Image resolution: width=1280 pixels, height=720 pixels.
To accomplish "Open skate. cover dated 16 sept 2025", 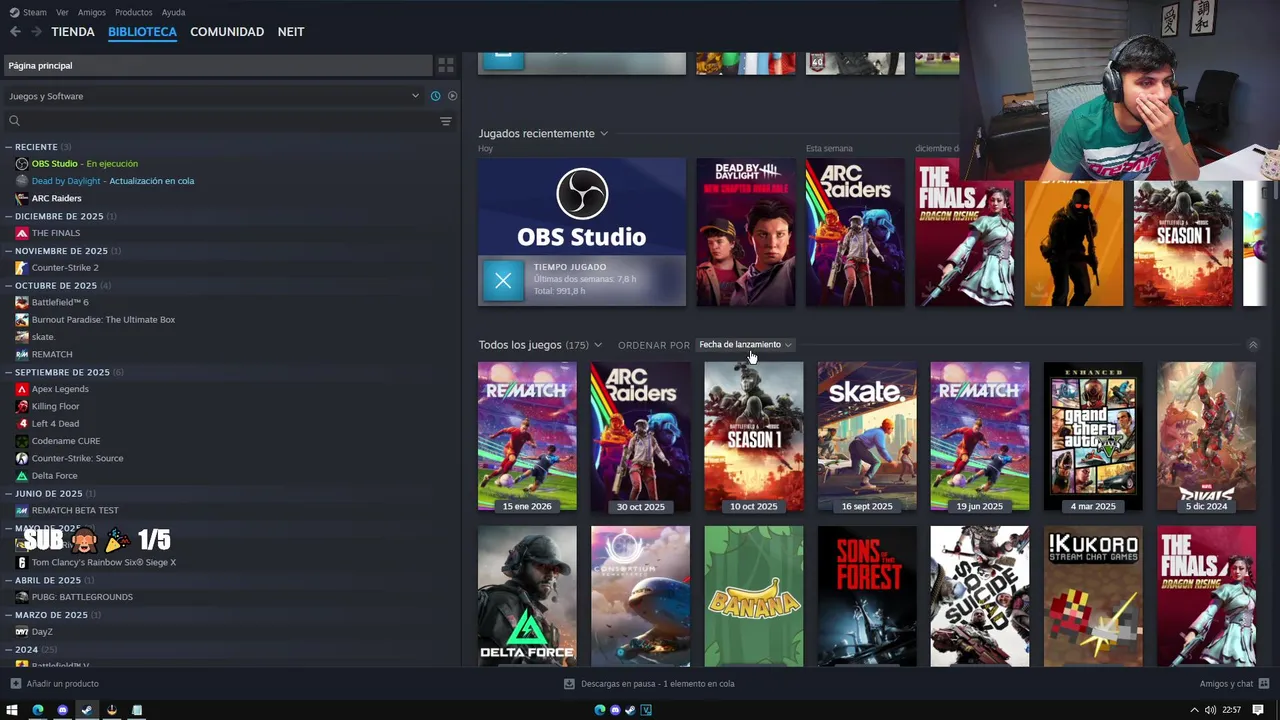I will coord(867,437).
